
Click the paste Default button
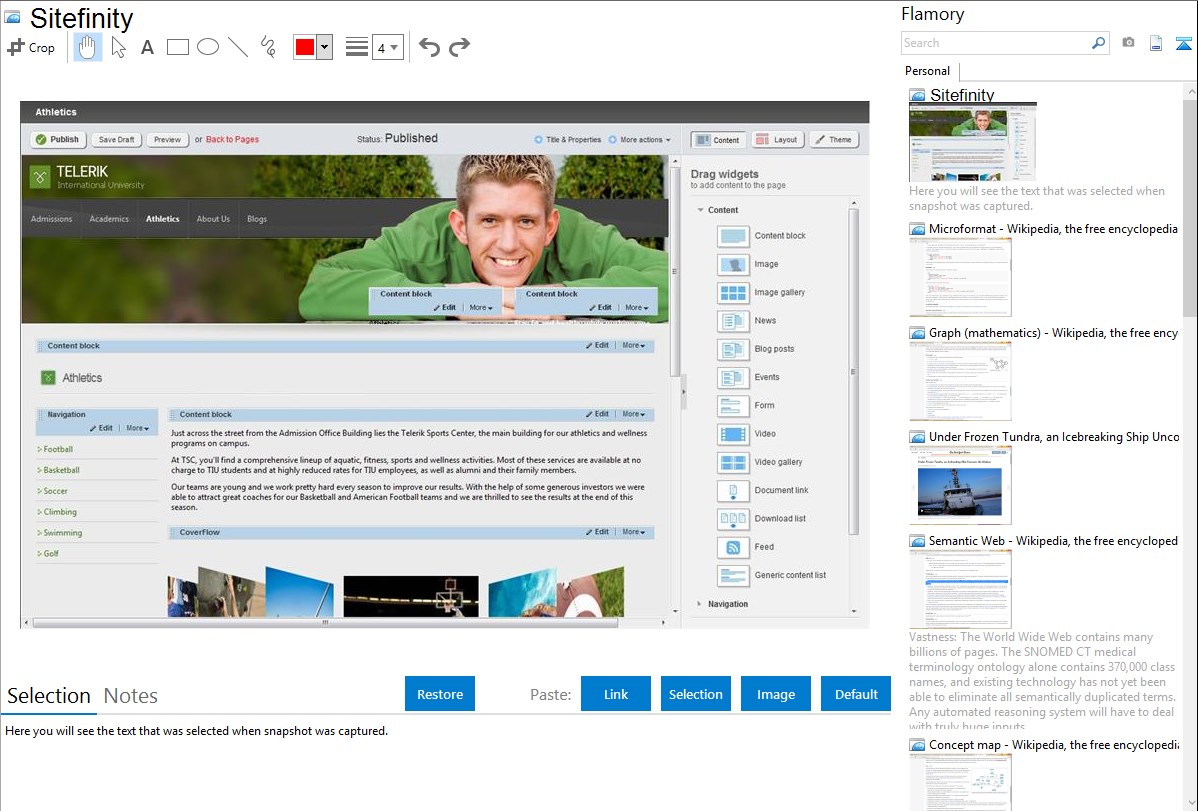tap(856, 694)
